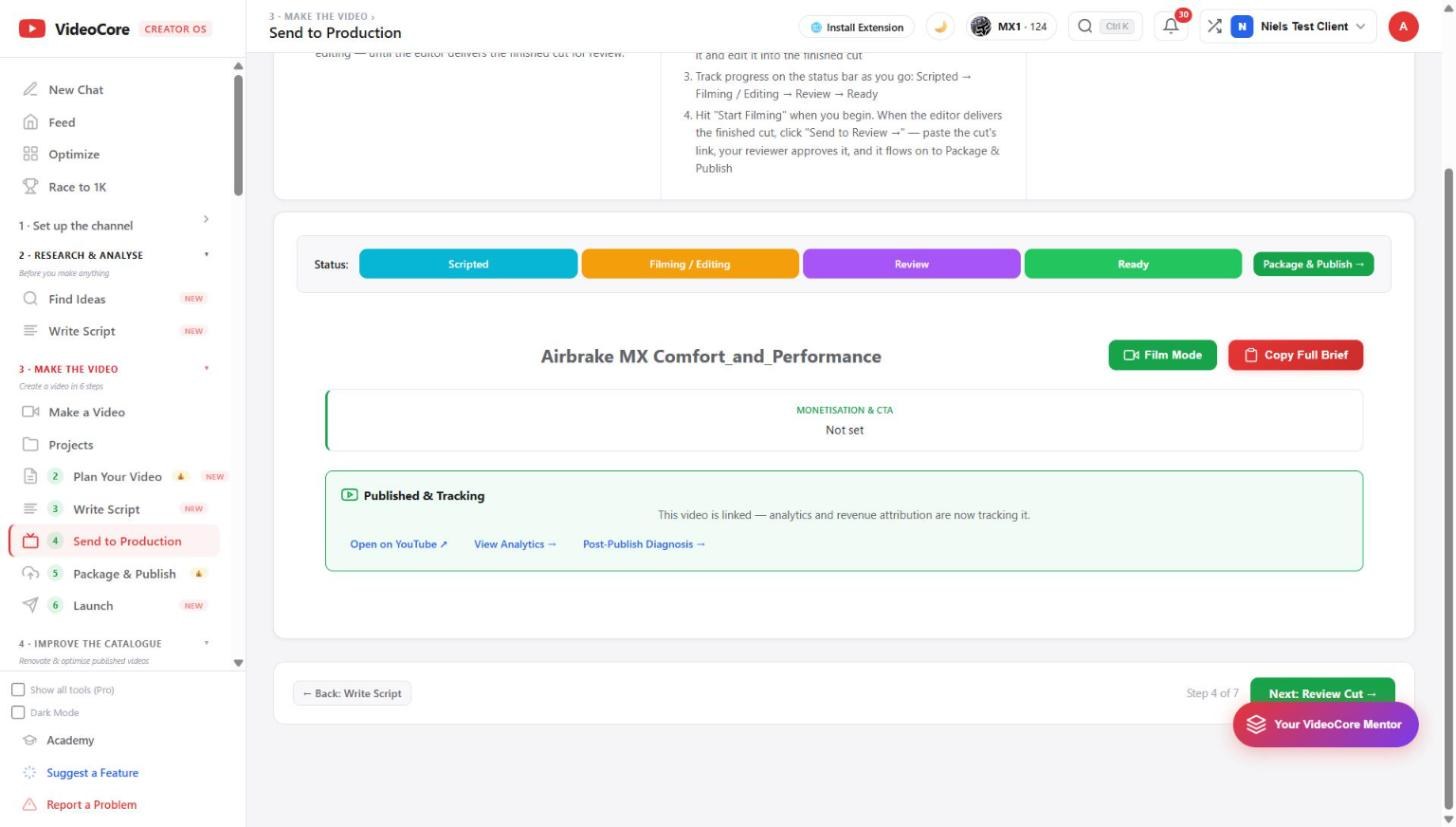Open the red user avatar A
This screenshot has height=827, width=1456.
[x=1403, y=27]
